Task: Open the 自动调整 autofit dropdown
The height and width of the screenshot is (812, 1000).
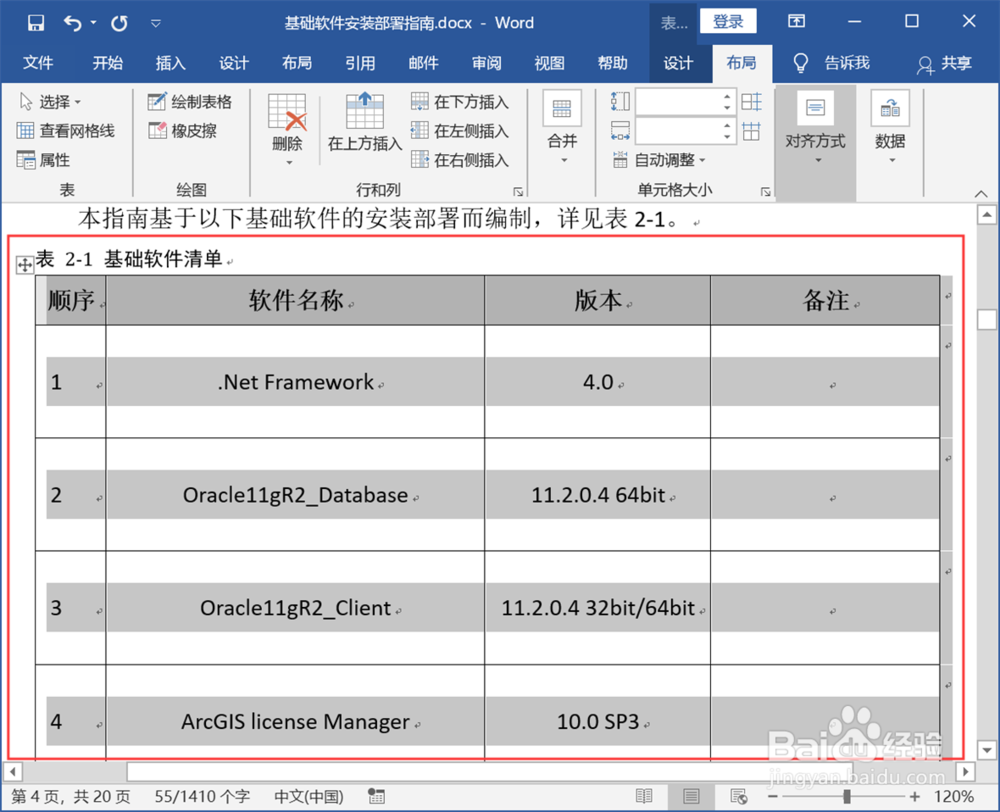Action: pos(659,159)
